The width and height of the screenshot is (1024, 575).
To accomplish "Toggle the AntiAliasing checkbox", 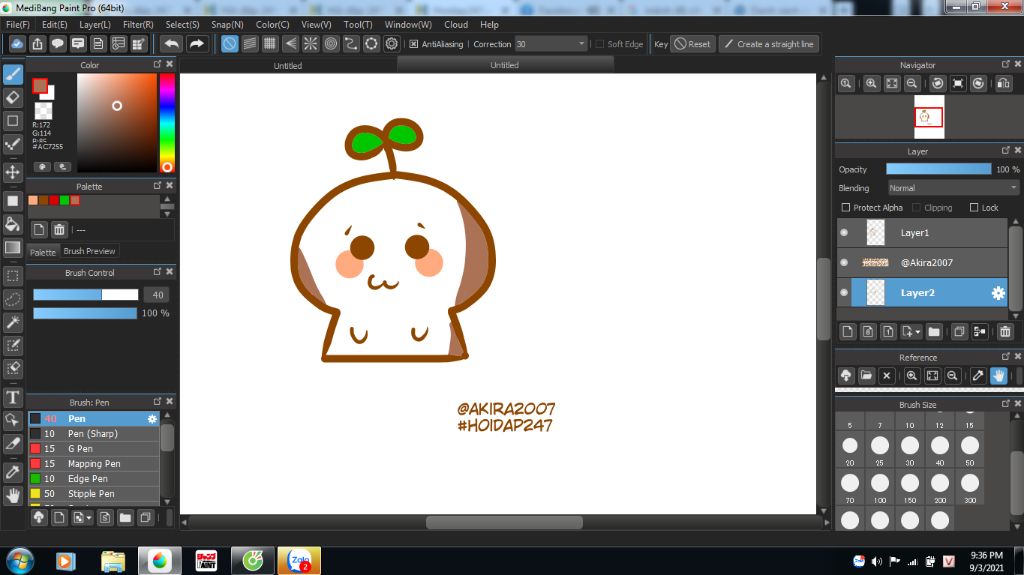I will [413, 44].
